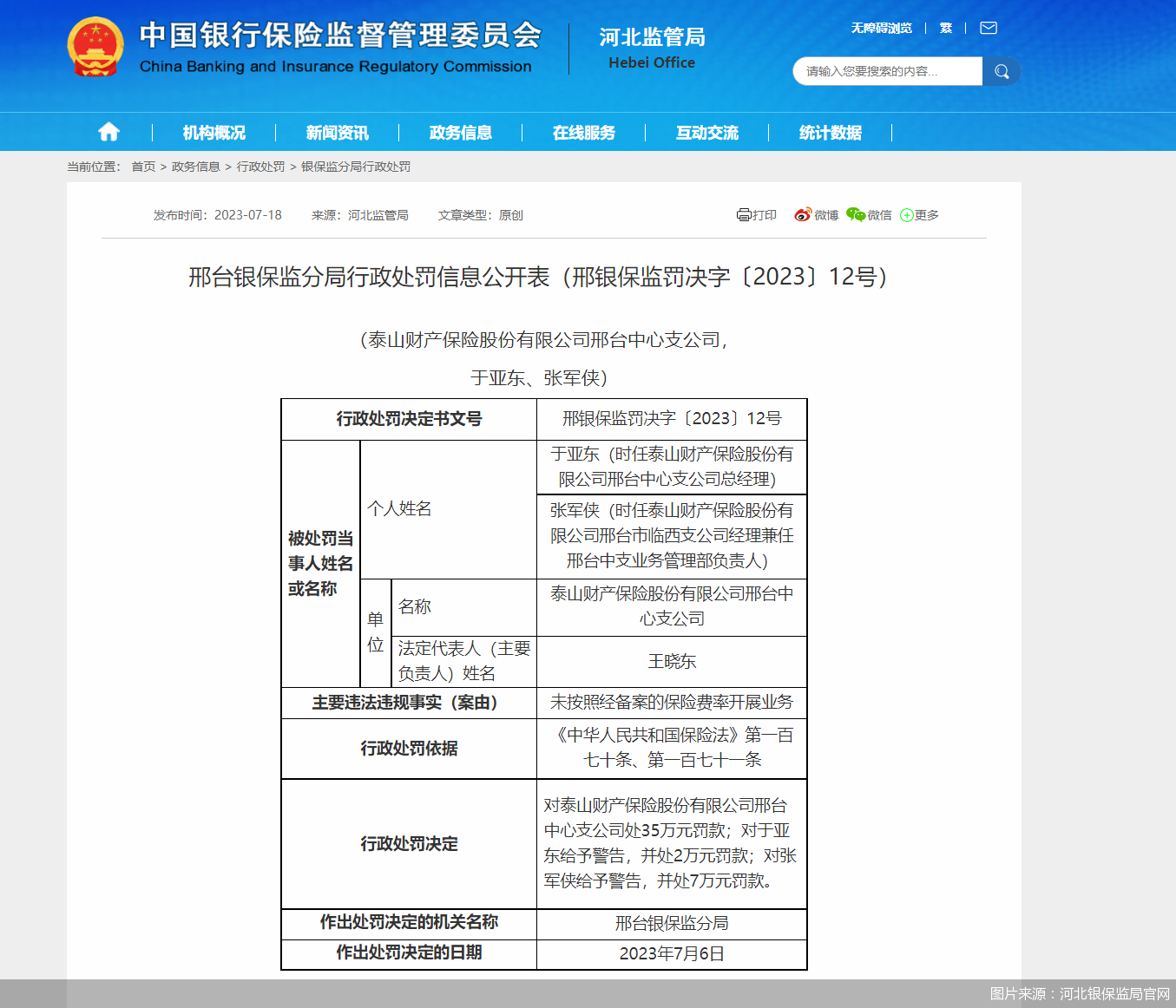Enable 无障碍浏览 accessibility mode
The width and height of the screenshot is (1176, 1008).
click(881, 27)
